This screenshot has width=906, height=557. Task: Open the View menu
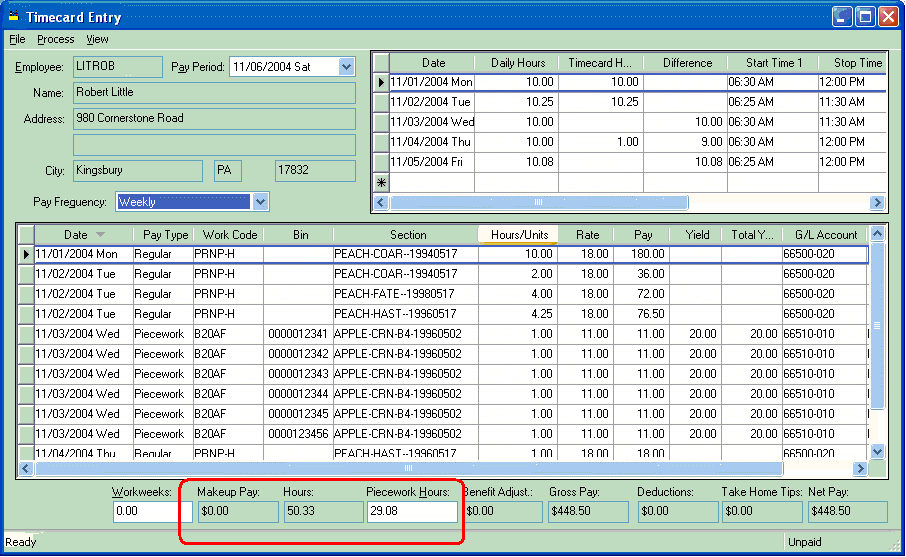(97, 39)
